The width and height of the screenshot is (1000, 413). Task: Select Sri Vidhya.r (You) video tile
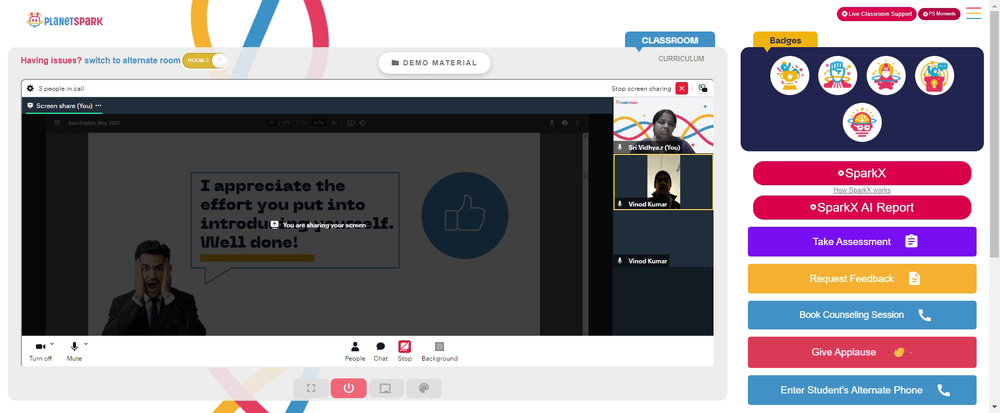coord(663,125)
